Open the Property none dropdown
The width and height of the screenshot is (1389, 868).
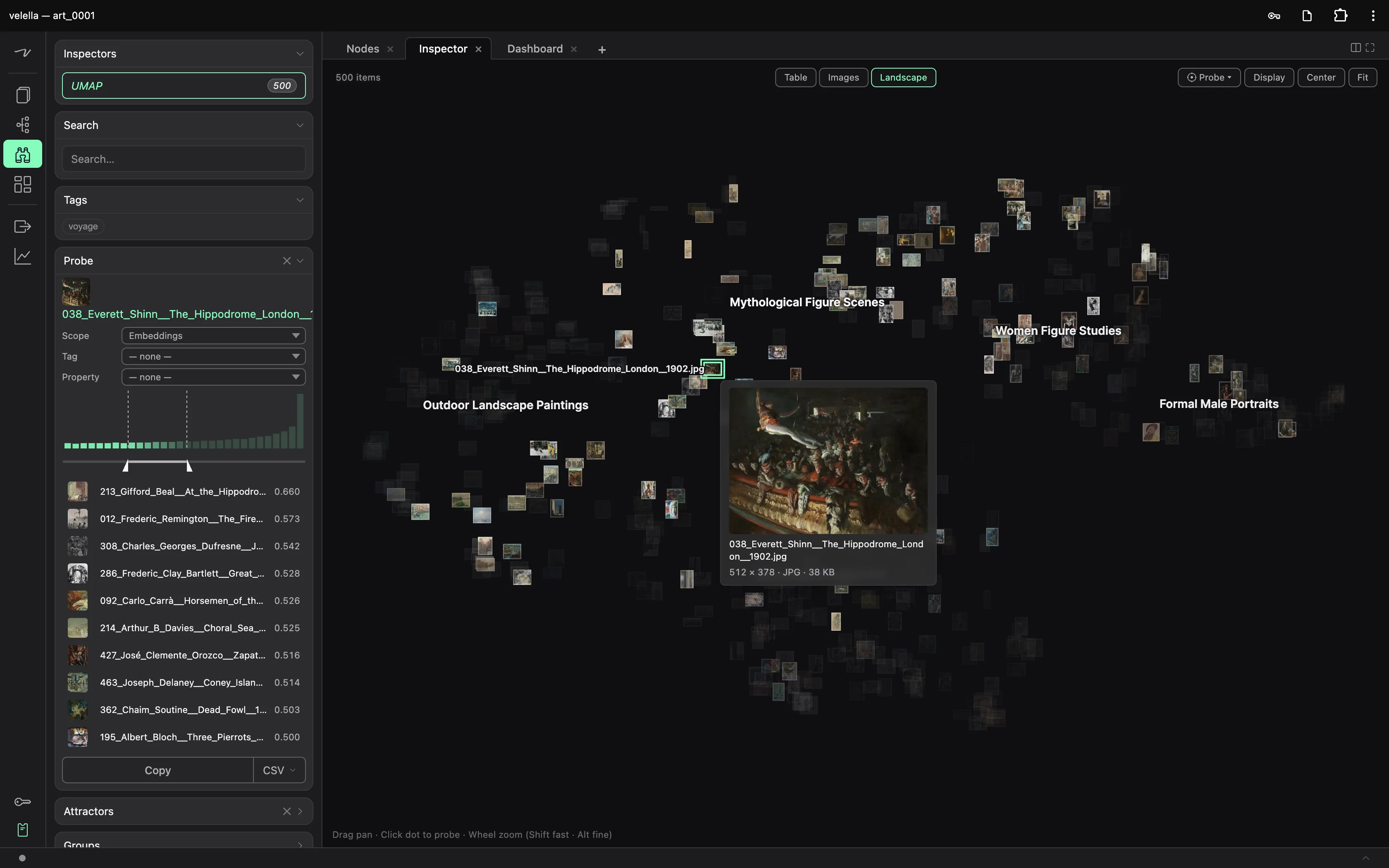[213, 377]
